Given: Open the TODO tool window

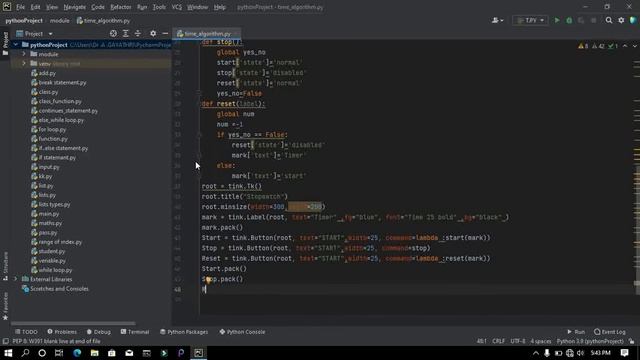Looking at the screenshot, I should click(x=26, y=332).
